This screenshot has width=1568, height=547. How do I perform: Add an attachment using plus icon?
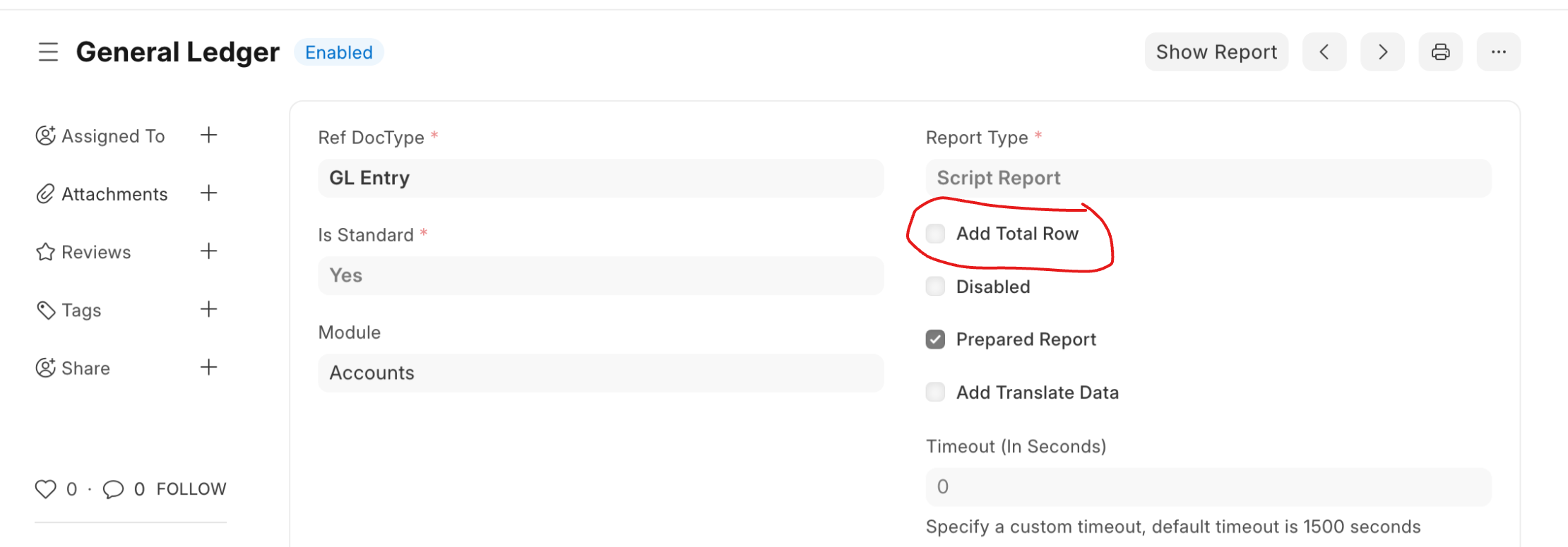[208, 193]
